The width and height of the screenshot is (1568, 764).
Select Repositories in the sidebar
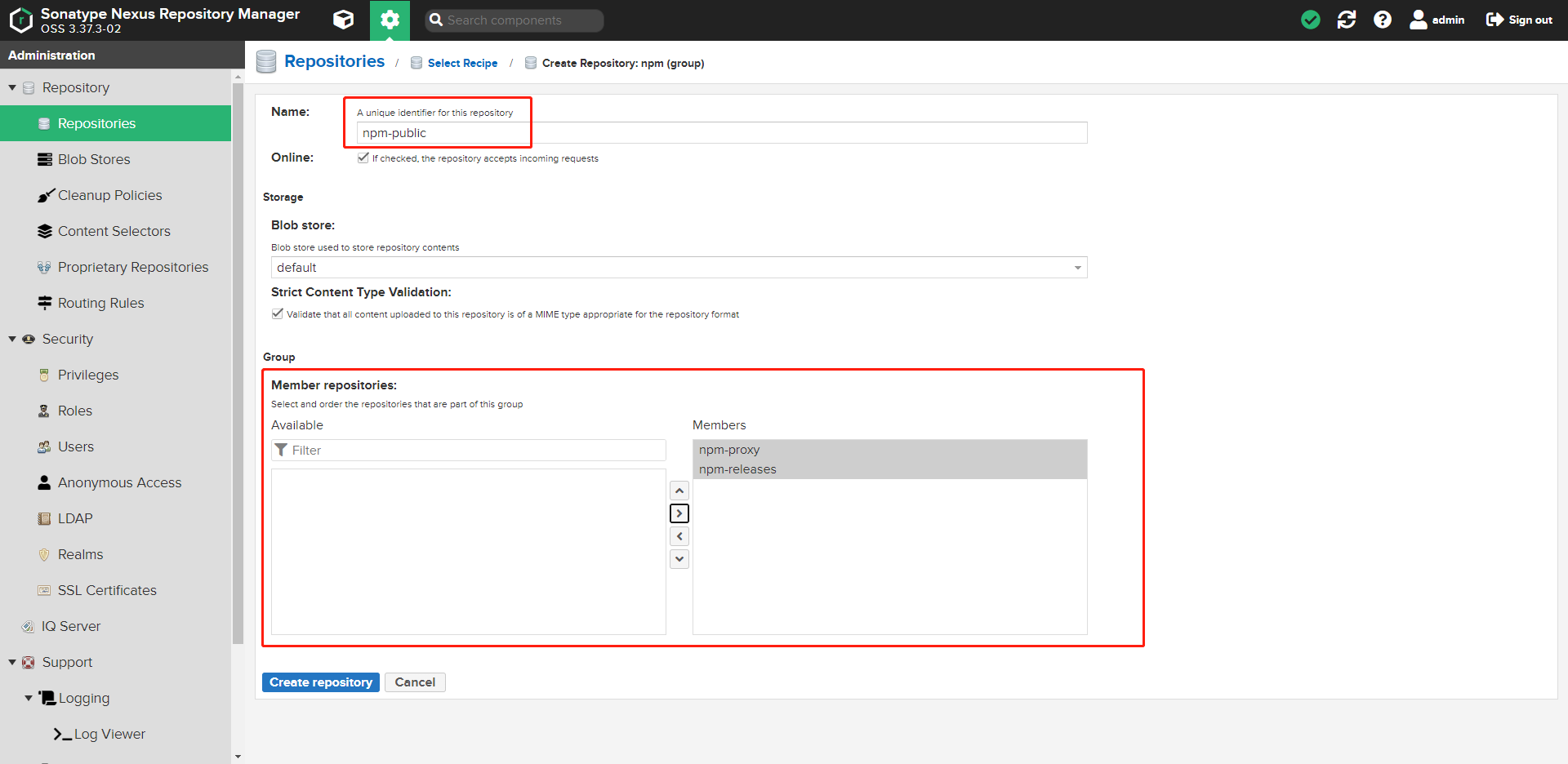click(115, 123)
